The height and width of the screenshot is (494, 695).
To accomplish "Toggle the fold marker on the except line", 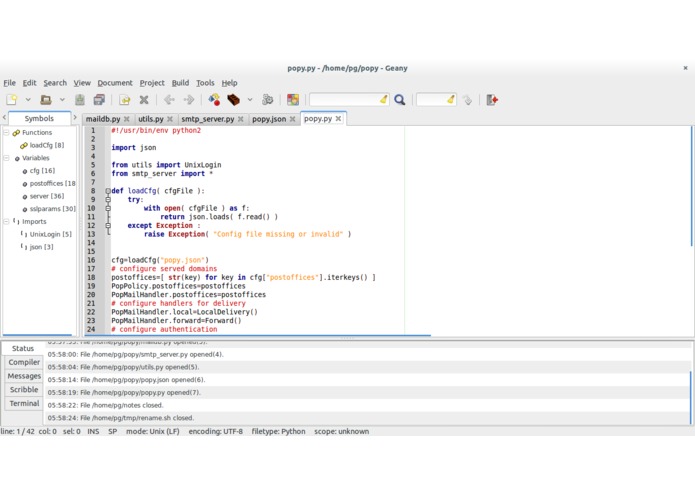I will (108, 226).
